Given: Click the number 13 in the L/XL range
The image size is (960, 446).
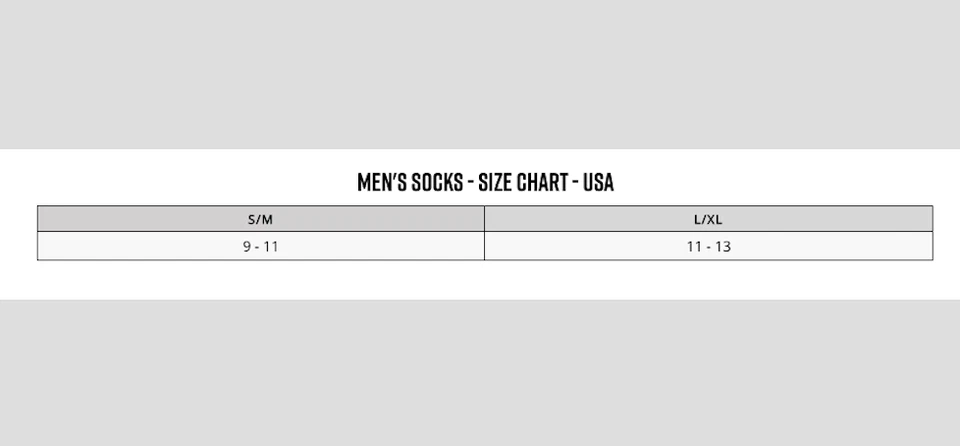Looking at the screenshot, I should (722, 246).
